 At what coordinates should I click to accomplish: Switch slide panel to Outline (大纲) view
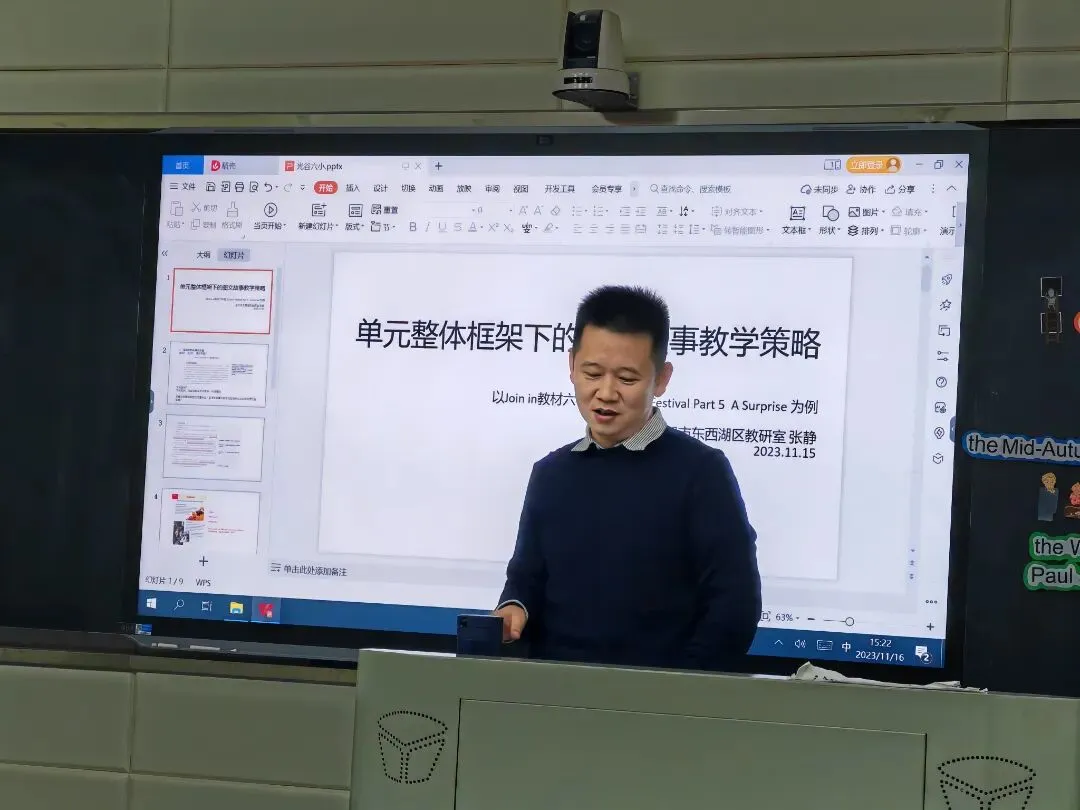203,255
